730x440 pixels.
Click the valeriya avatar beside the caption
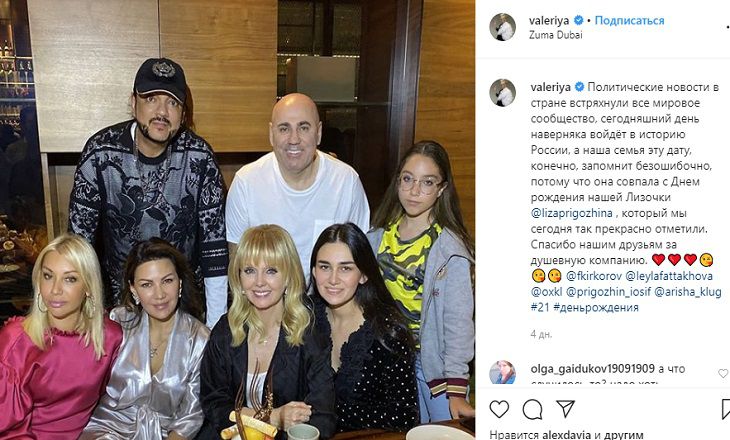pyautogui.click(x=502, y=93)
